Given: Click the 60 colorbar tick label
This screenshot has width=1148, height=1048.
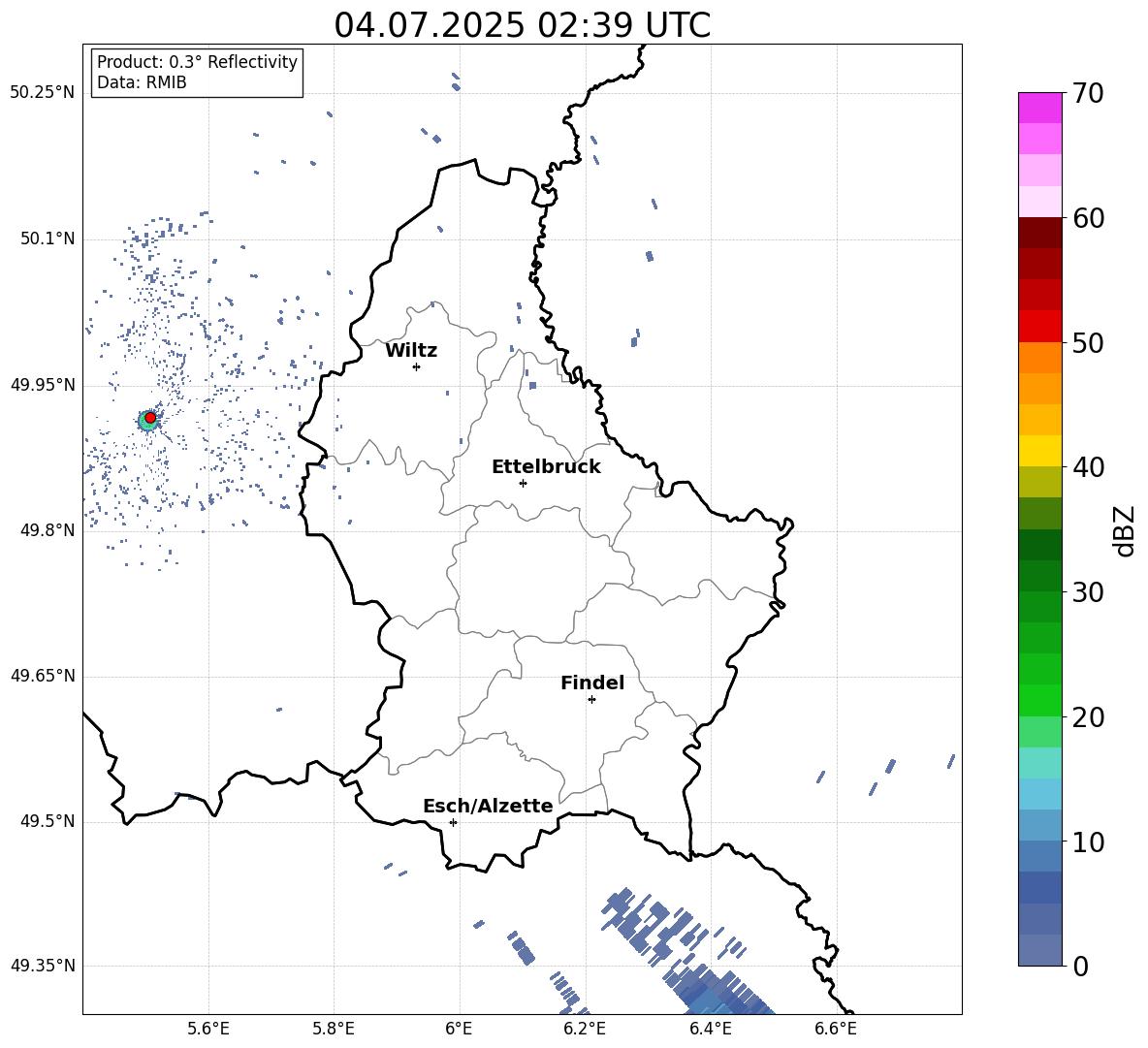Looking at the screenshot, I should point(1088,218).
